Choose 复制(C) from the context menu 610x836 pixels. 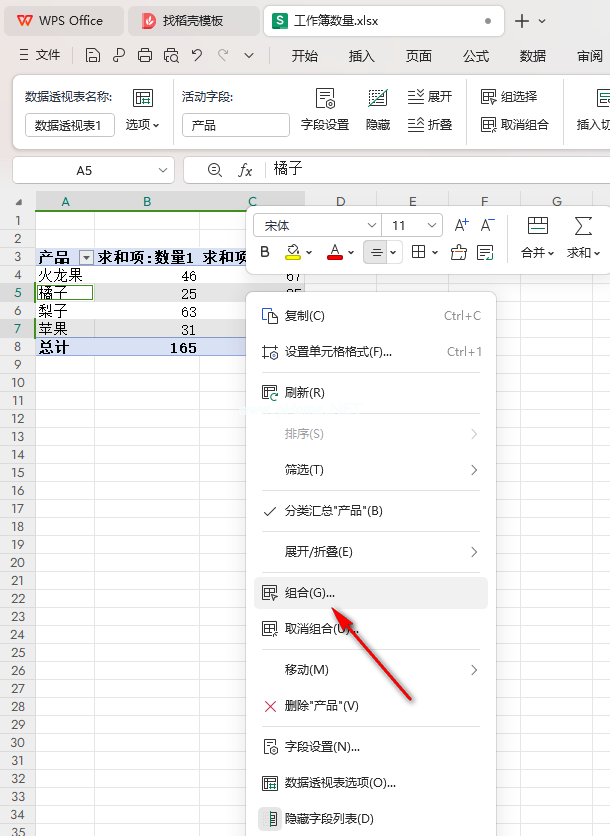point(371,316)
